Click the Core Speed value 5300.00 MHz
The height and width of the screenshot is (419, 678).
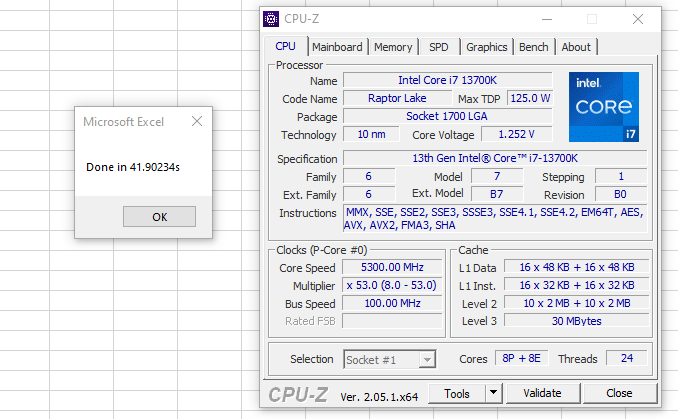coord(392,267)
